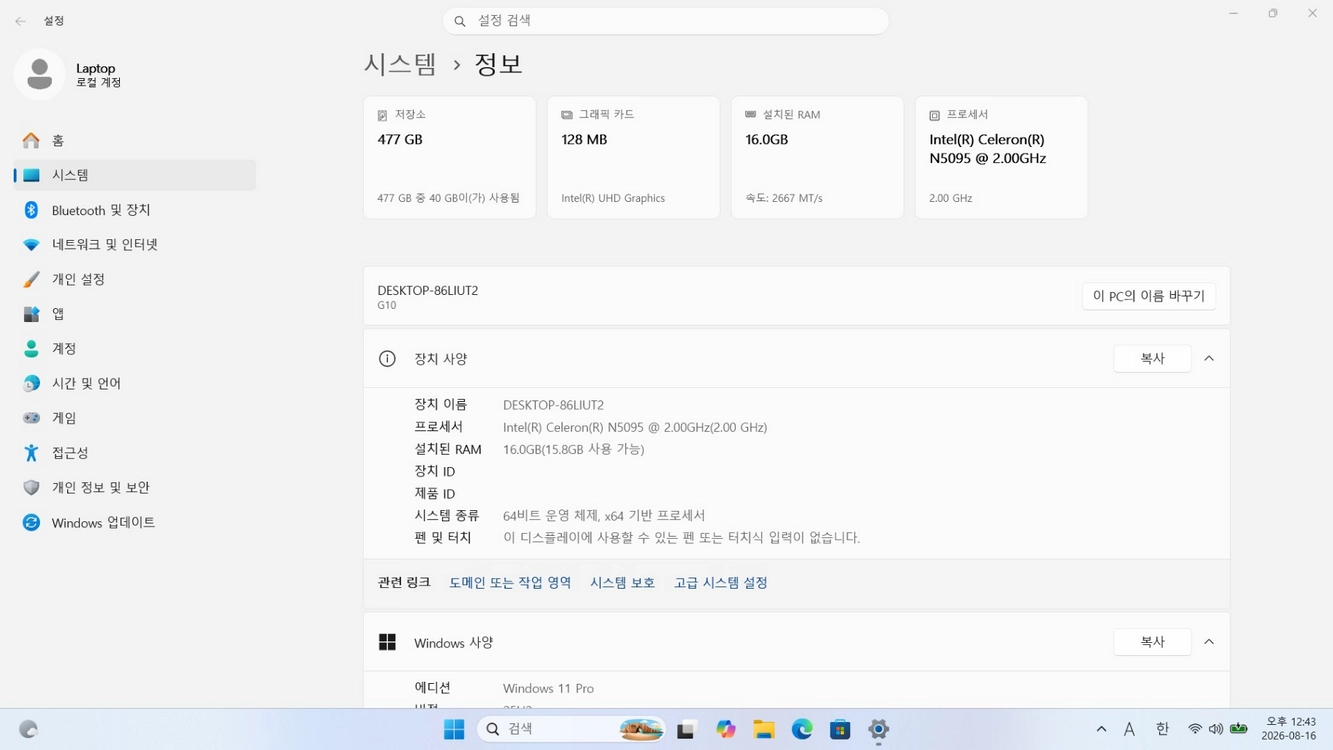
Task: Click the A input mode indicator
Action: 1129,730
